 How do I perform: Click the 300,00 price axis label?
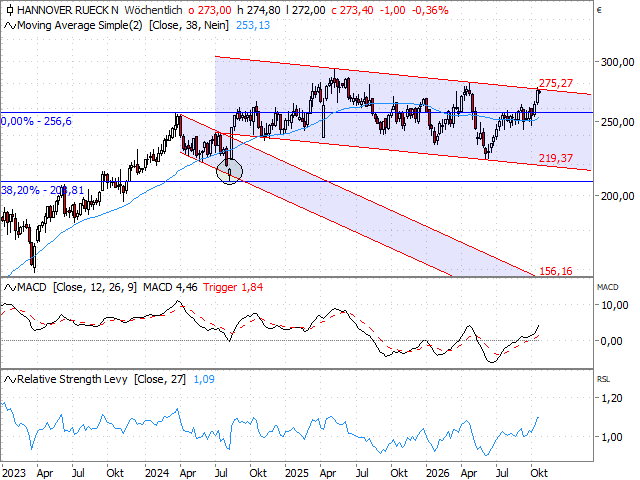click(x=617, y=62)
